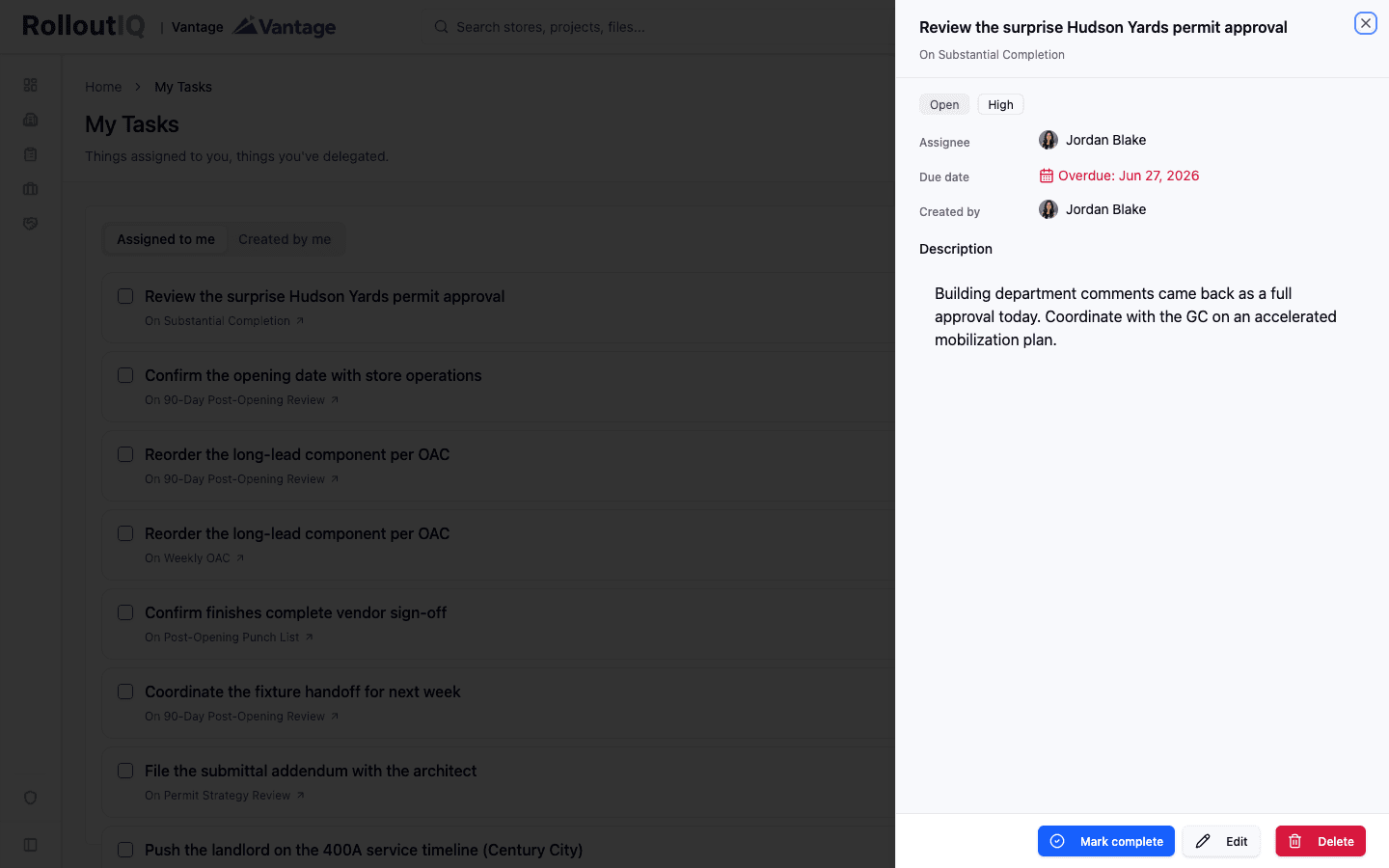This screenshot has width=1389, height=868.
Task: Click the RolloutIQ logo
Action: pyautogui.click(x=84, y=26)
